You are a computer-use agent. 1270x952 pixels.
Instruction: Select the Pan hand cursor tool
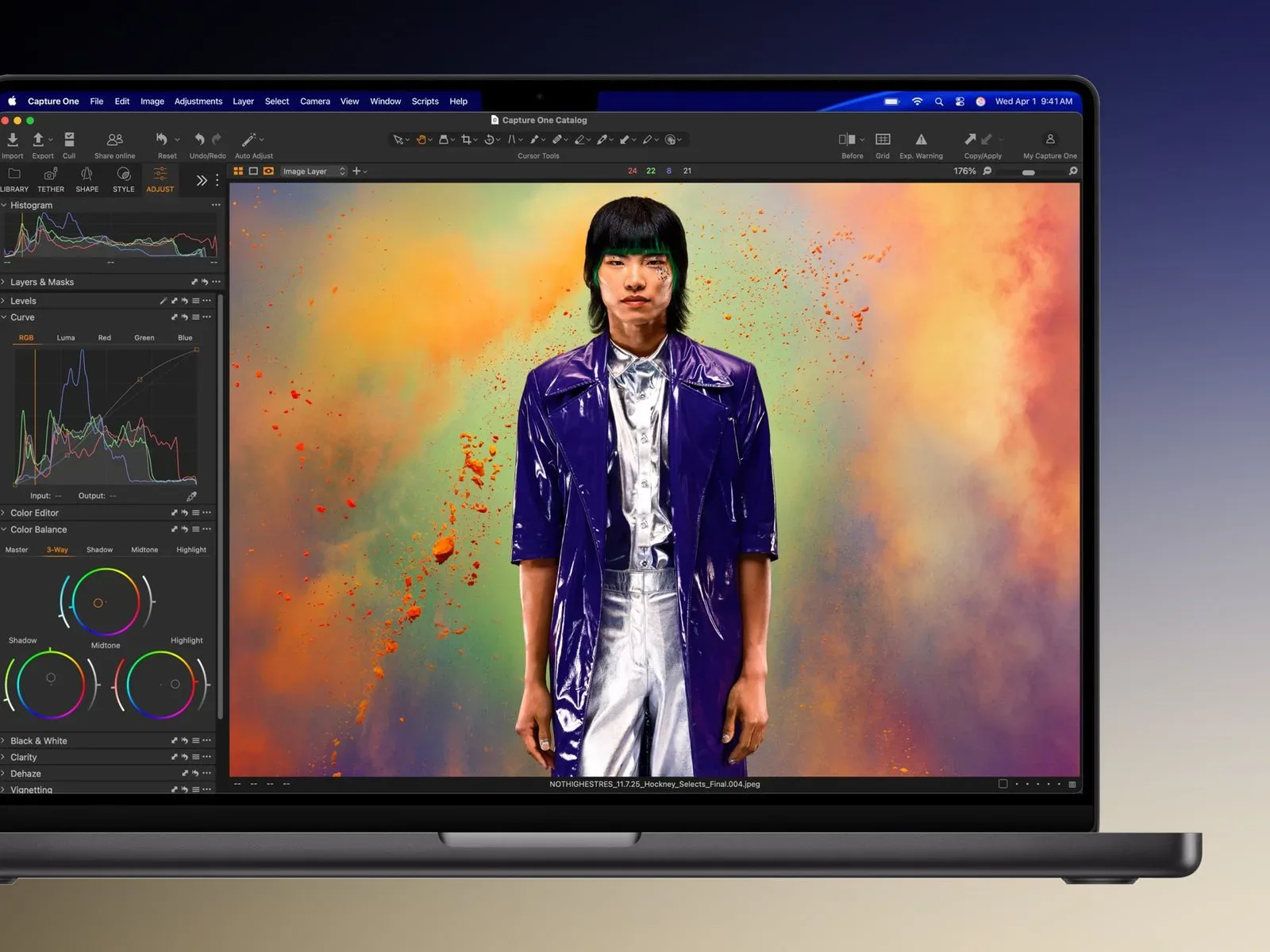(421, 140)
